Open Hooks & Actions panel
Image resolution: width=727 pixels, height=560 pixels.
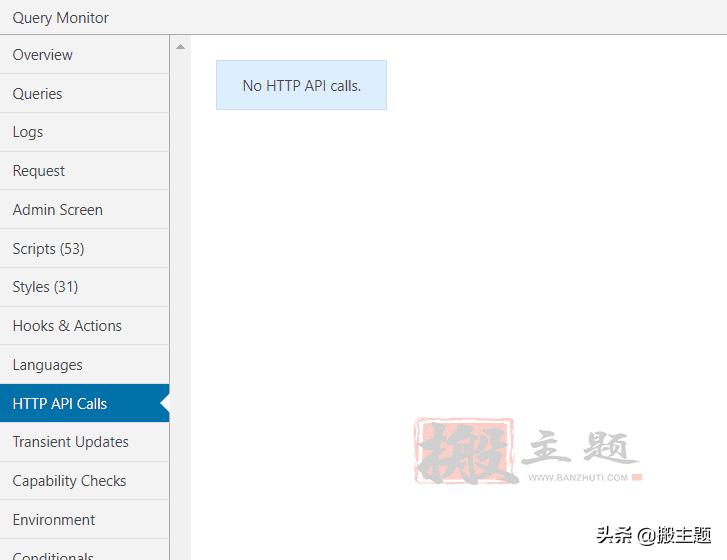pos(67,326)
